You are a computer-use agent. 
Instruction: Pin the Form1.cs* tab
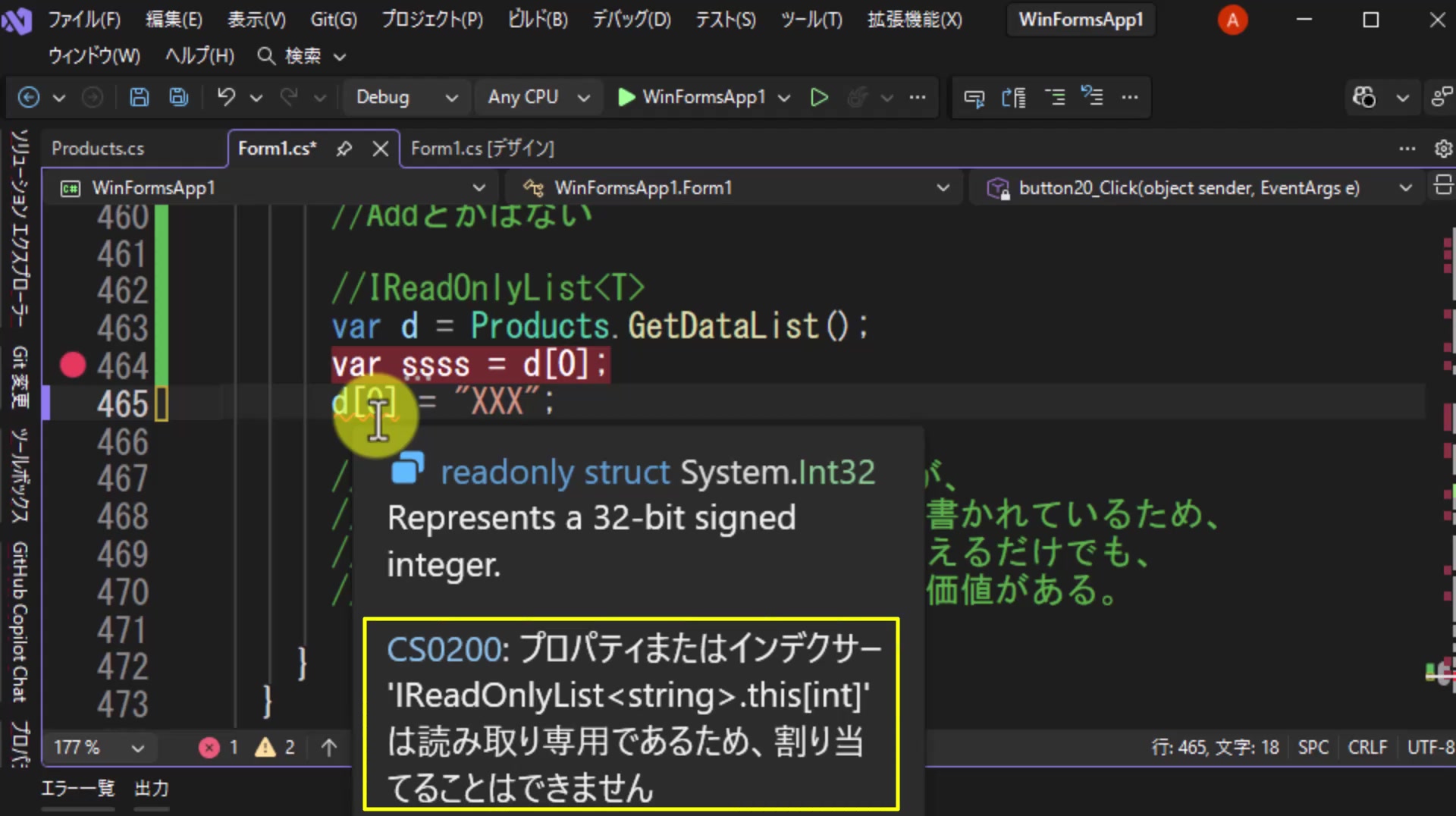pos(344,149)
